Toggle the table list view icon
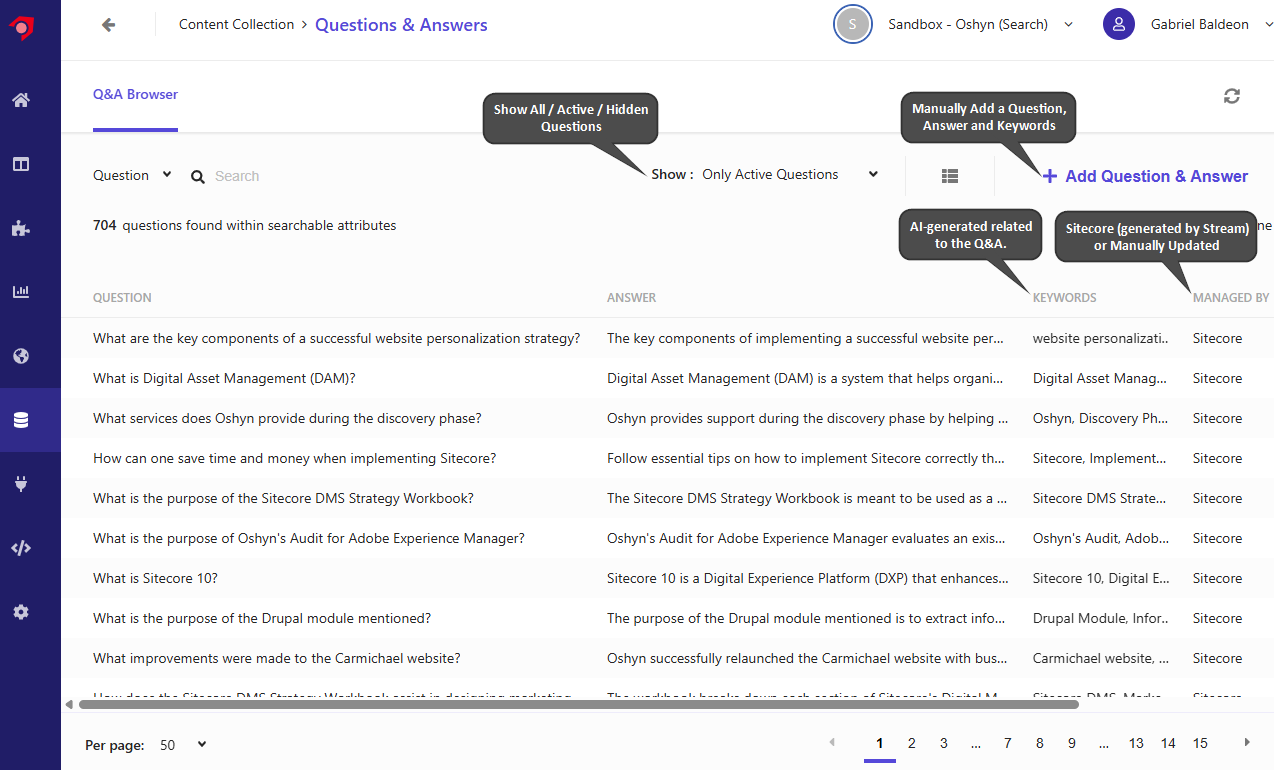This screenshot has width=1274, height=770. pos(950,176)
